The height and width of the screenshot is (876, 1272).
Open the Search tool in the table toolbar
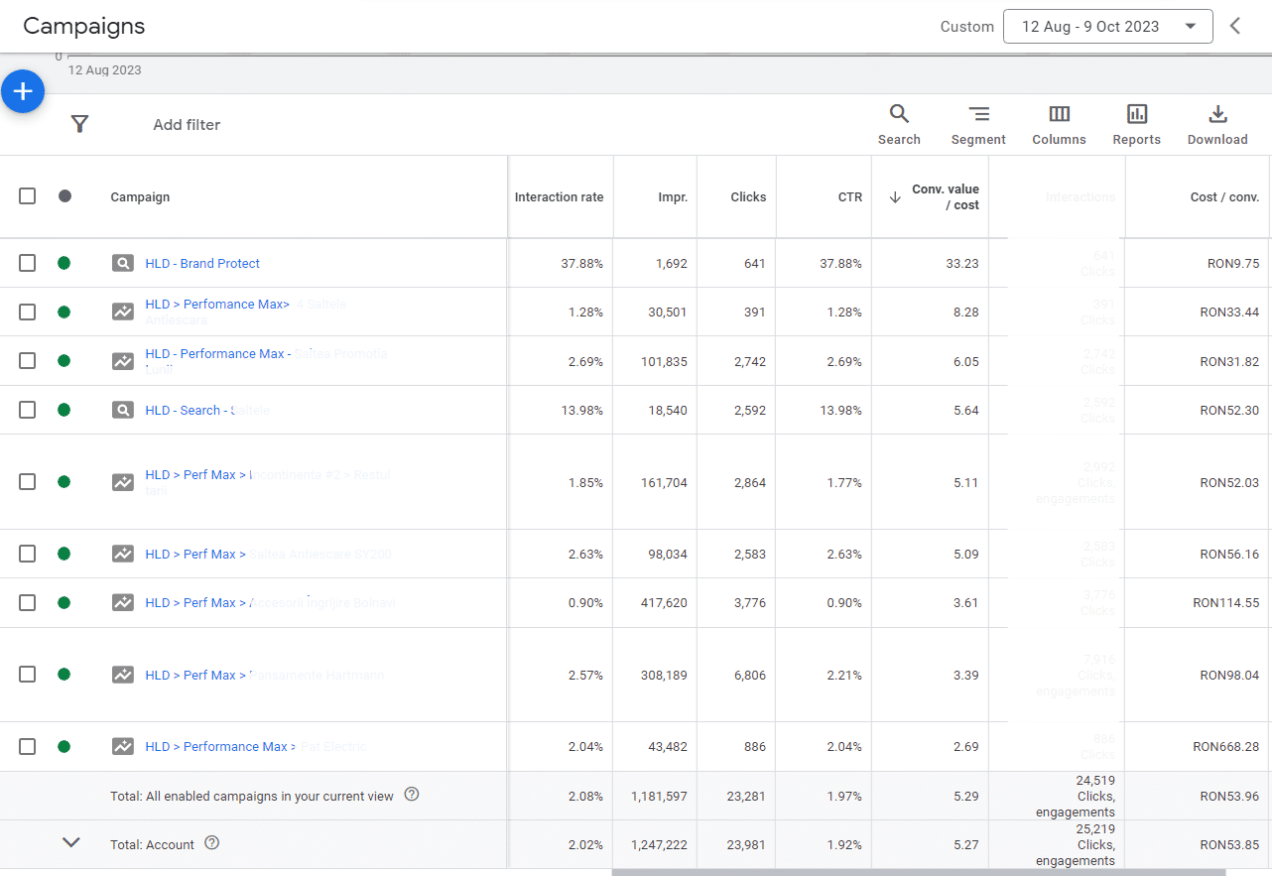click(899, 124)
